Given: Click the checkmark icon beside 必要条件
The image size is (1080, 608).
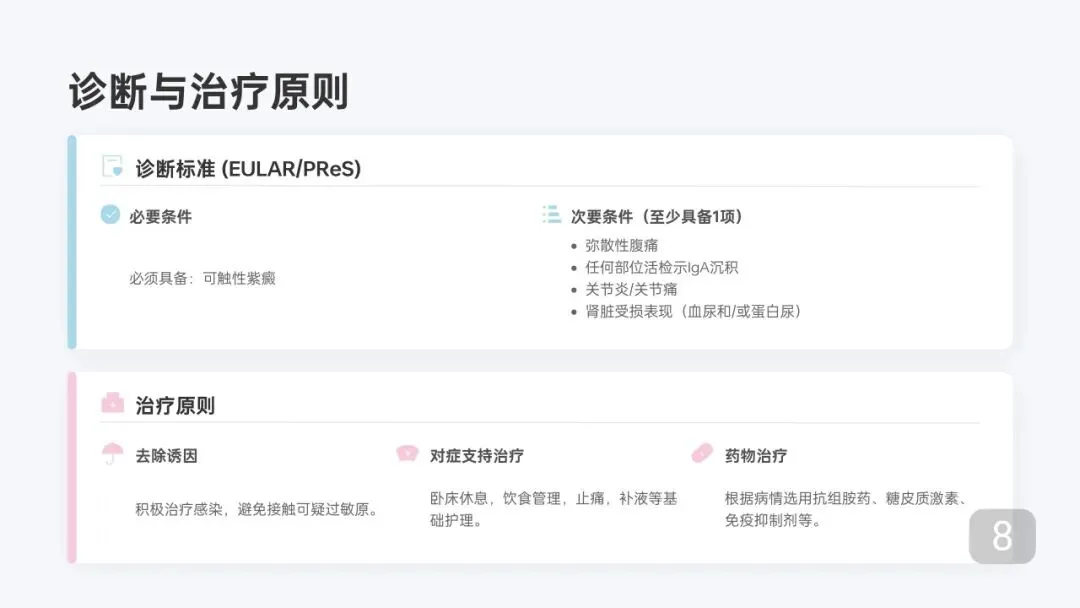Looking at the screenshot, I should (x=110, y=214).
